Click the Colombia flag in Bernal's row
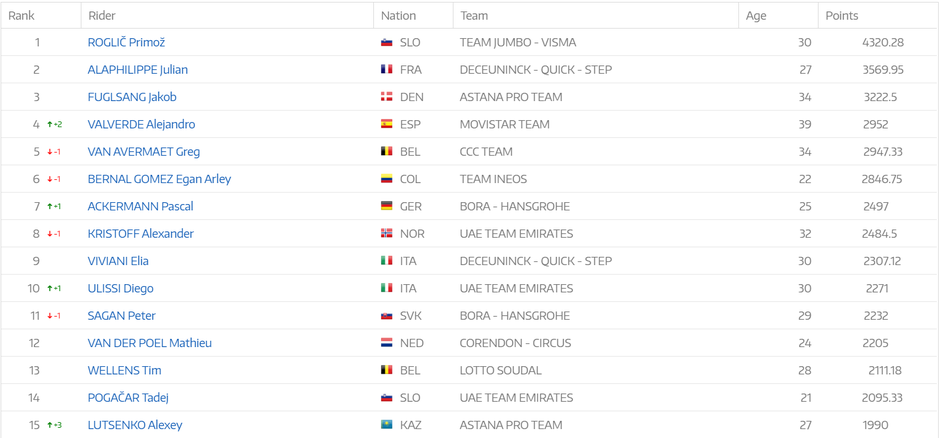The height and width of the screenshot is (438, 940). 386,179
